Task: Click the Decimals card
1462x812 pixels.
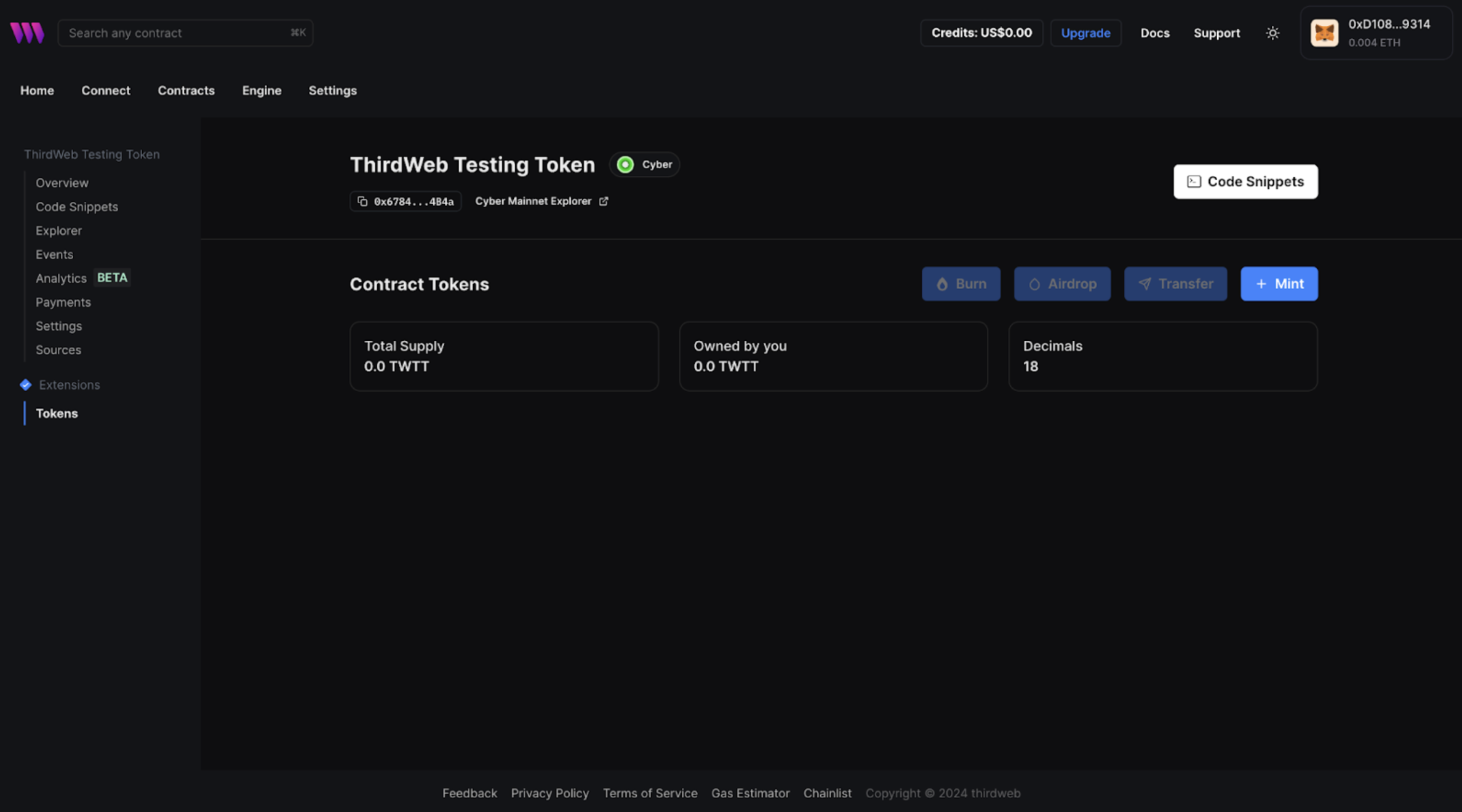Action: coord(1163,356)
